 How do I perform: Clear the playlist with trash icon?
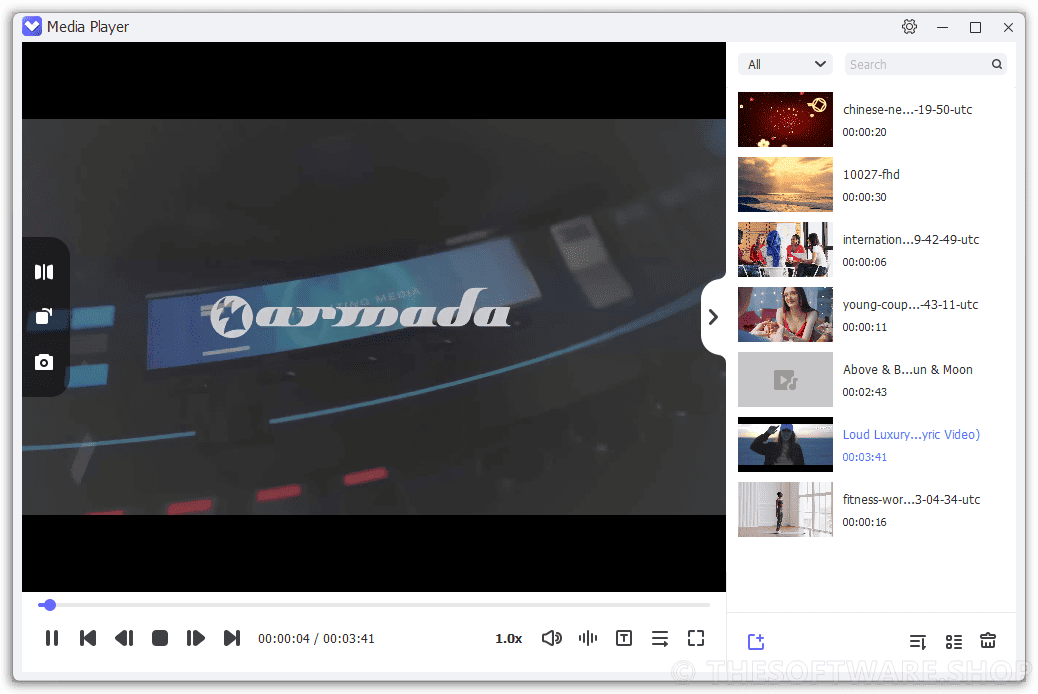click(x=988, y=640)
